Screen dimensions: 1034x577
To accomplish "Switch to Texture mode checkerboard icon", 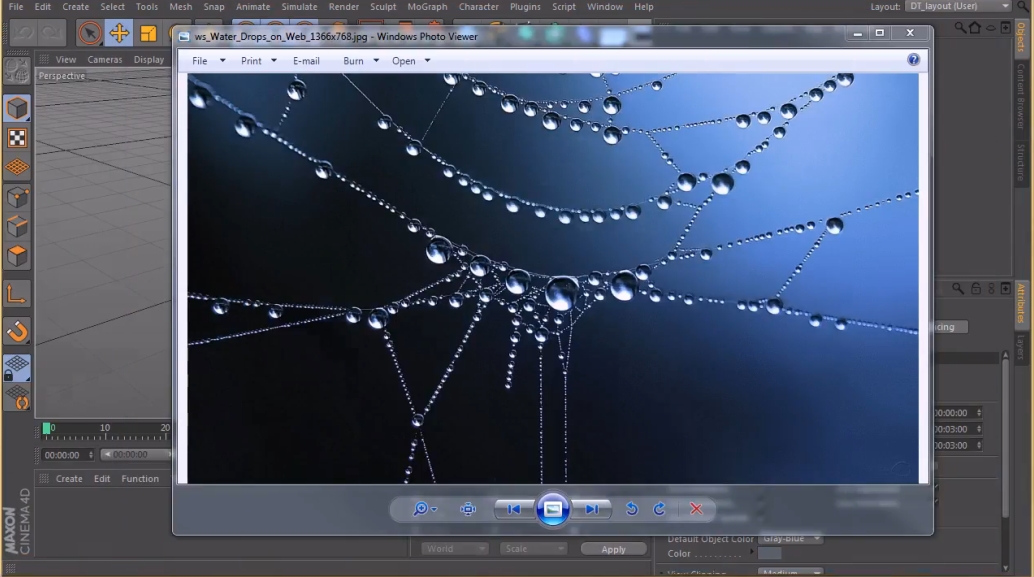I will tap(17, 138).
